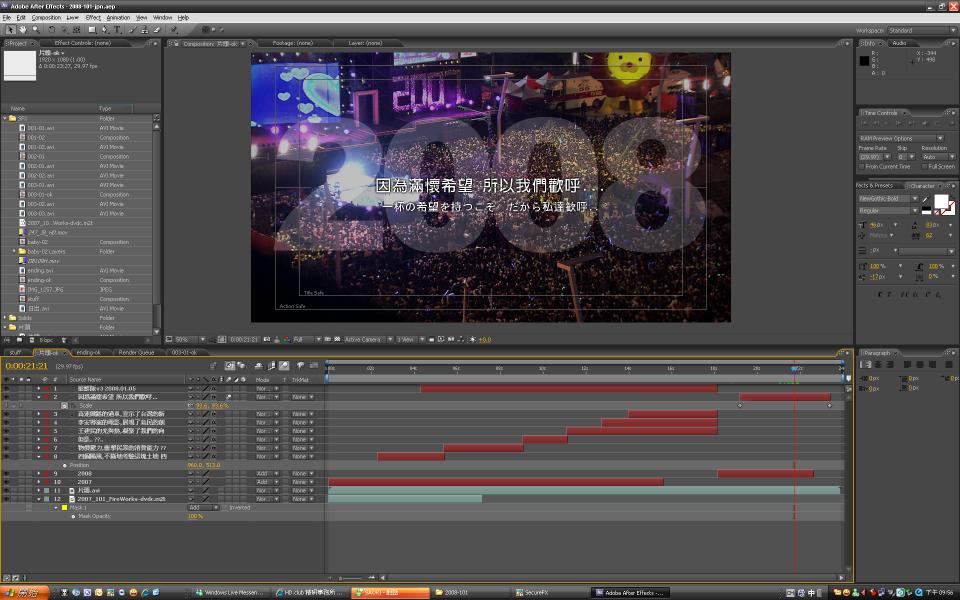Select the Rotation tool
Screen dimensions: 960x600
(52, 30)
